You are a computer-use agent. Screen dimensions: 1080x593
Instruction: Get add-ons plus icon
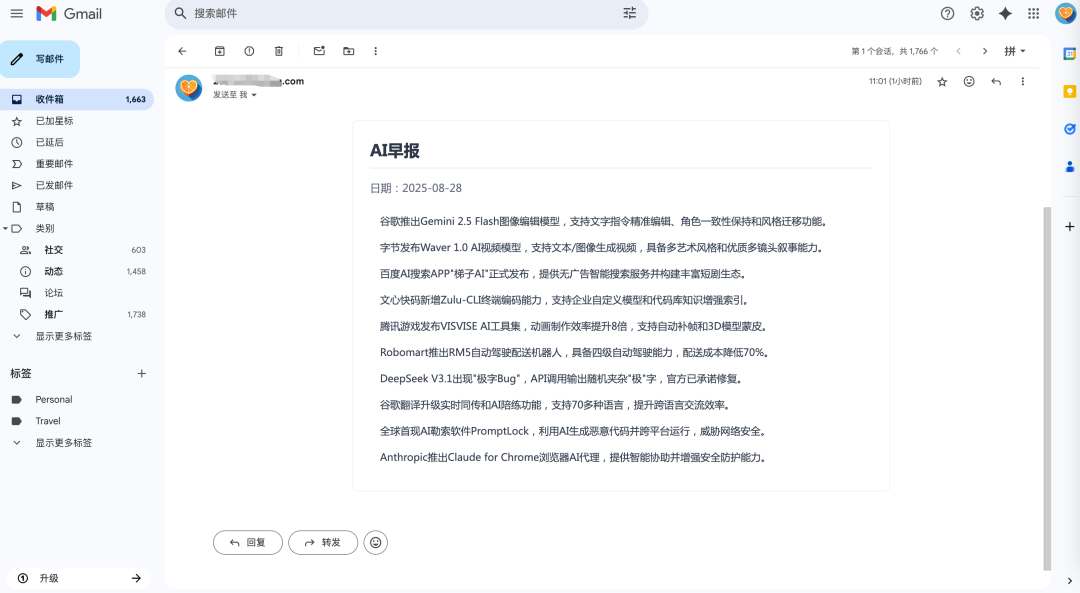(1070, 227)
